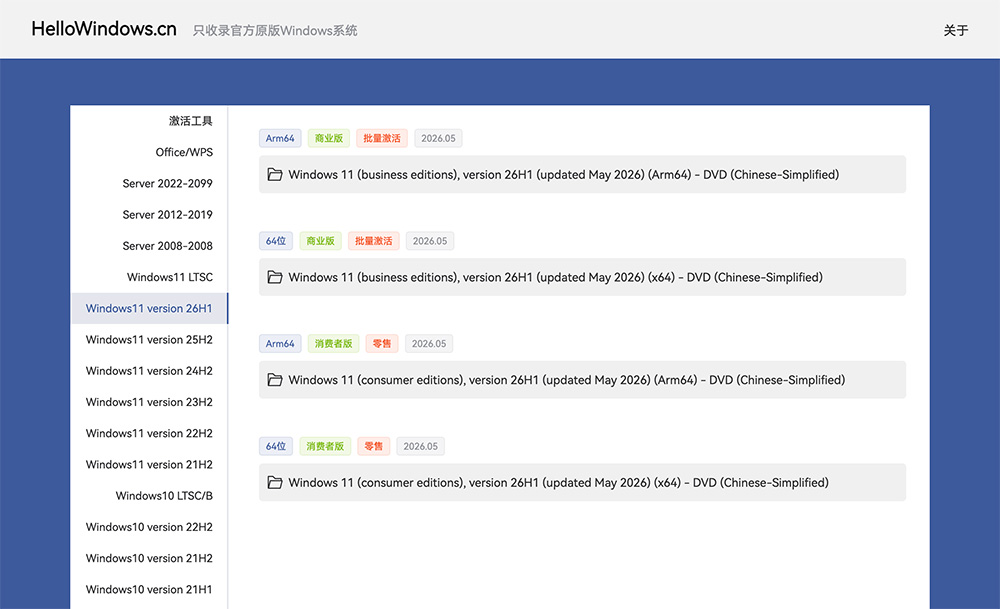The width and height of the screenshot is (1000, 609).
Task: Click 批量激活 tag above business x64 entry
Action: (374, 240)
